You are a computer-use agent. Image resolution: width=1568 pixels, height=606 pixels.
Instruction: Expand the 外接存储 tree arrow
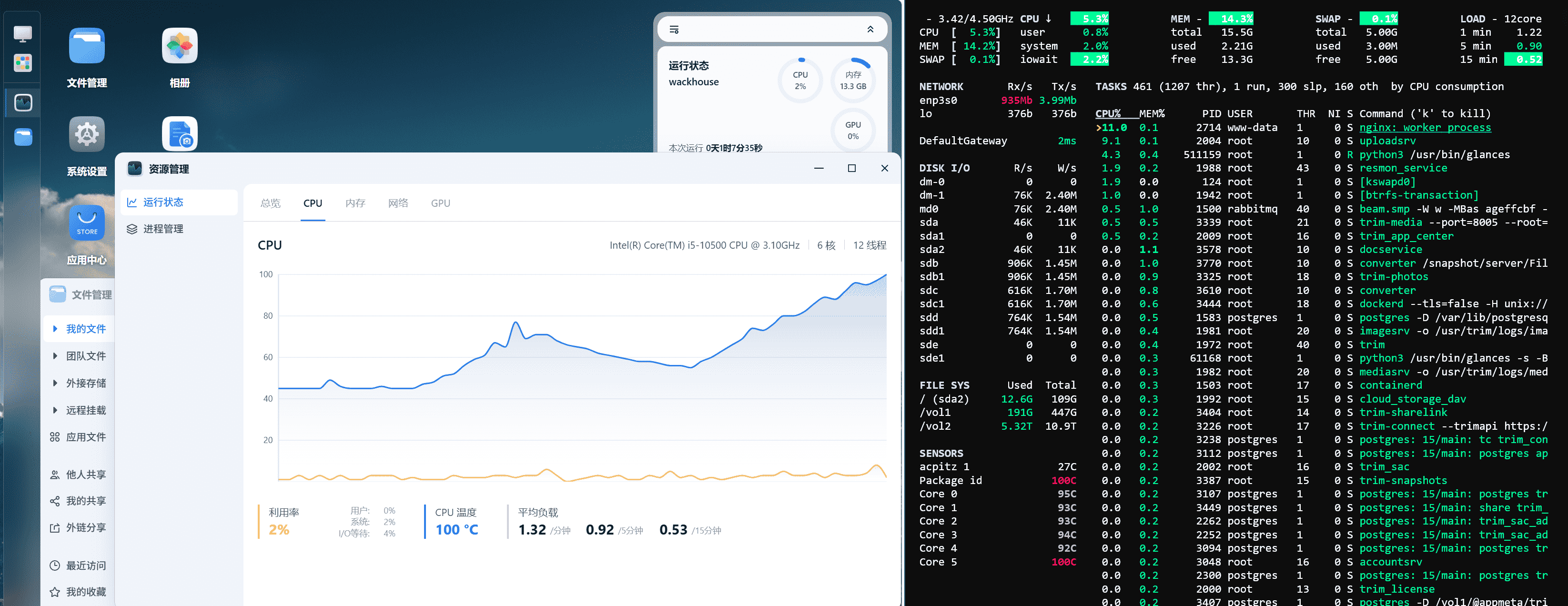click(x=55, y=383)
